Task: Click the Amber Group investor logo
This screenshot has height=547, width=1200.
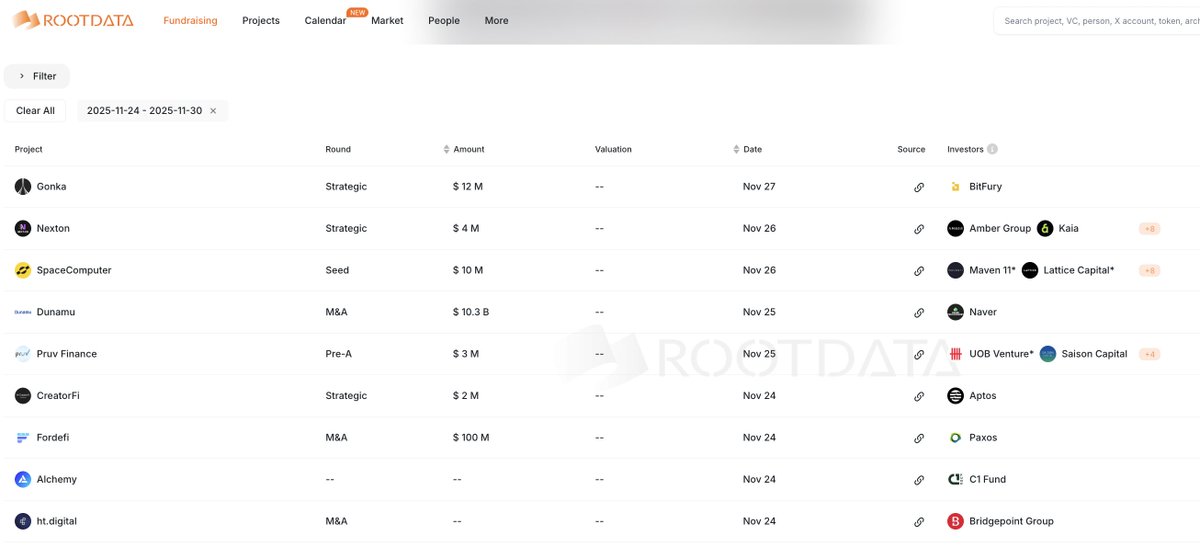Action: point(955,229)
